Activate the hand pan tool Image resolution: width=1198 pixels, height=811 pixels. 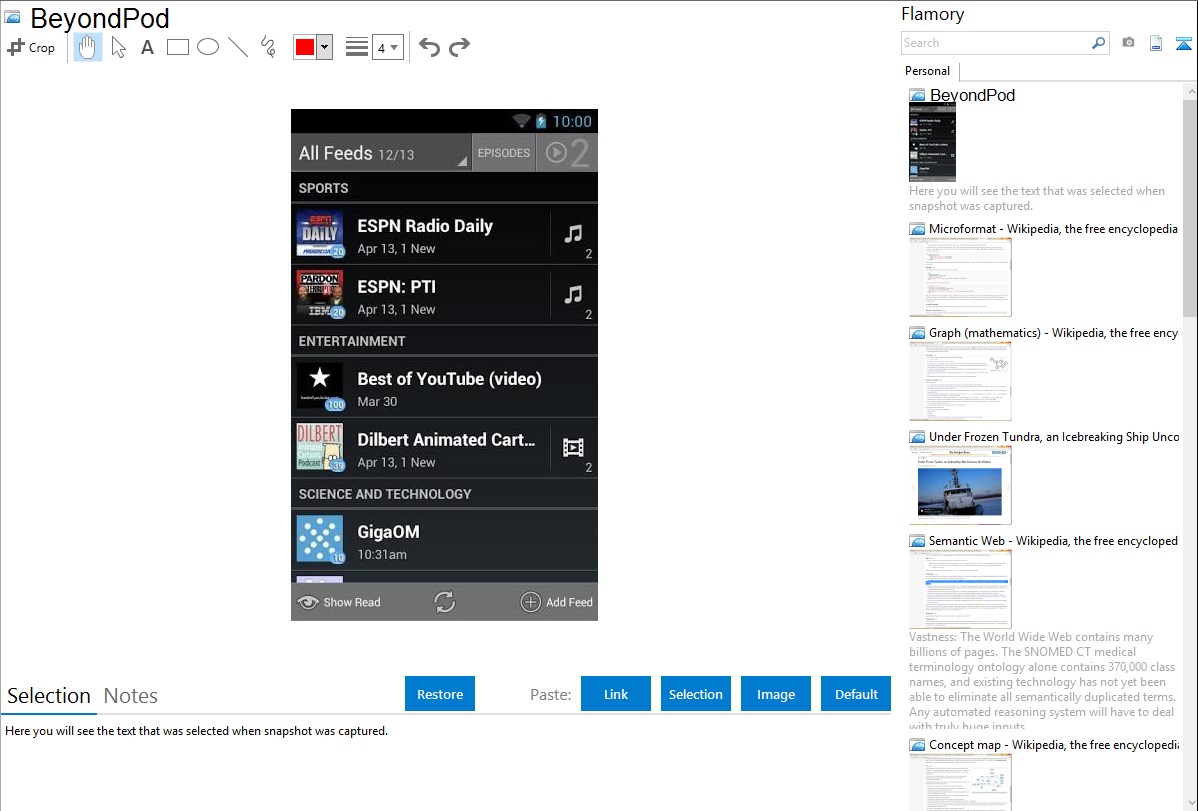coord(87,47)
